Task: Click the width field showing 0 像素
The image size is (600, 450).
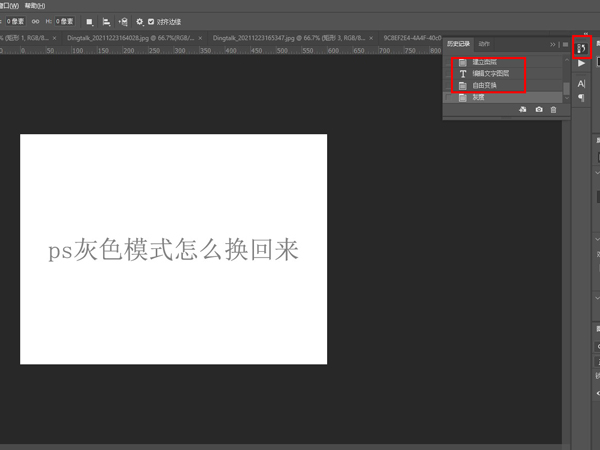Action: [x=15, y=21]
